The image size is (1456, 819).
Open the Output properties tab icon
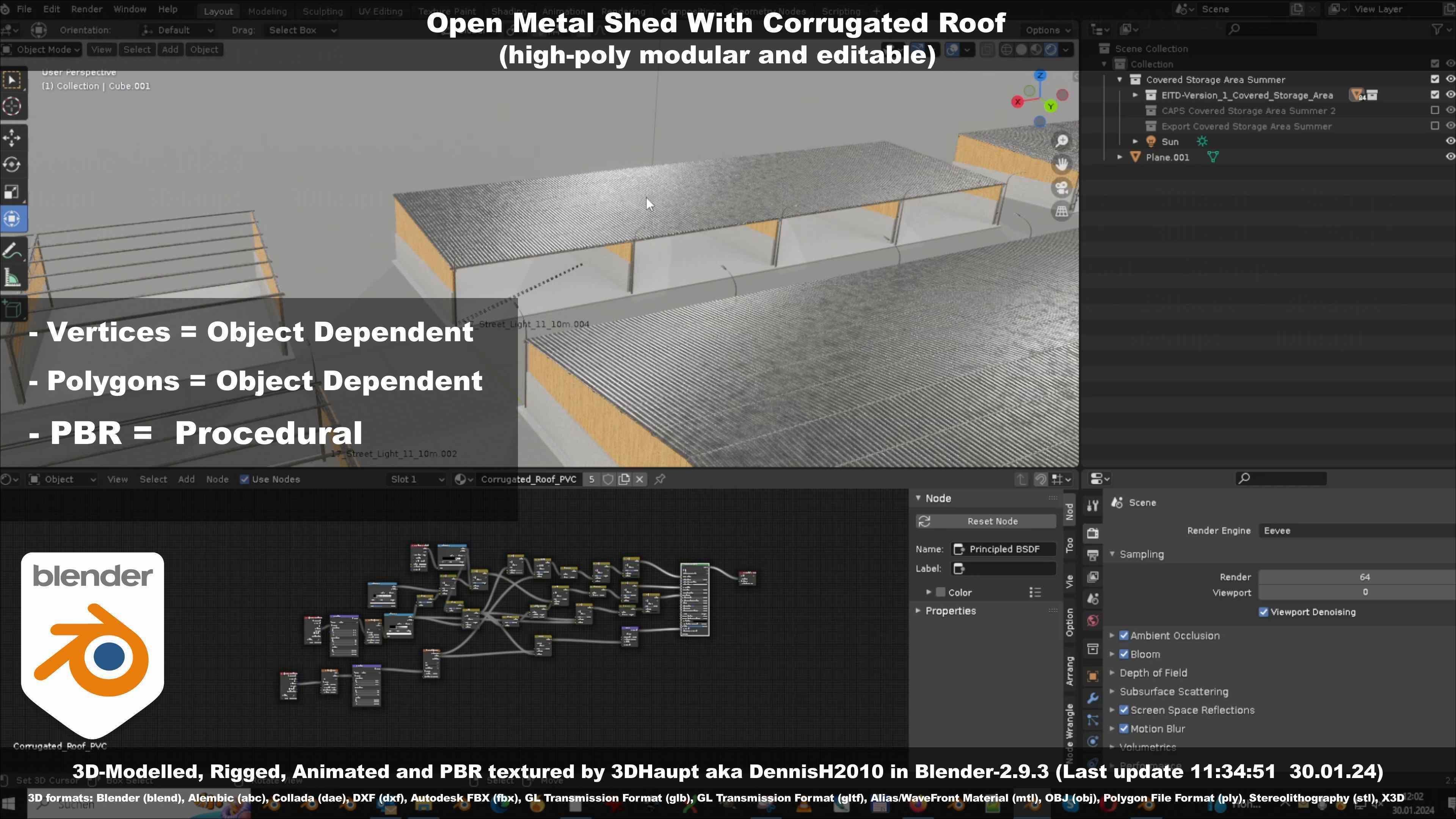(x=1092, y=555)
